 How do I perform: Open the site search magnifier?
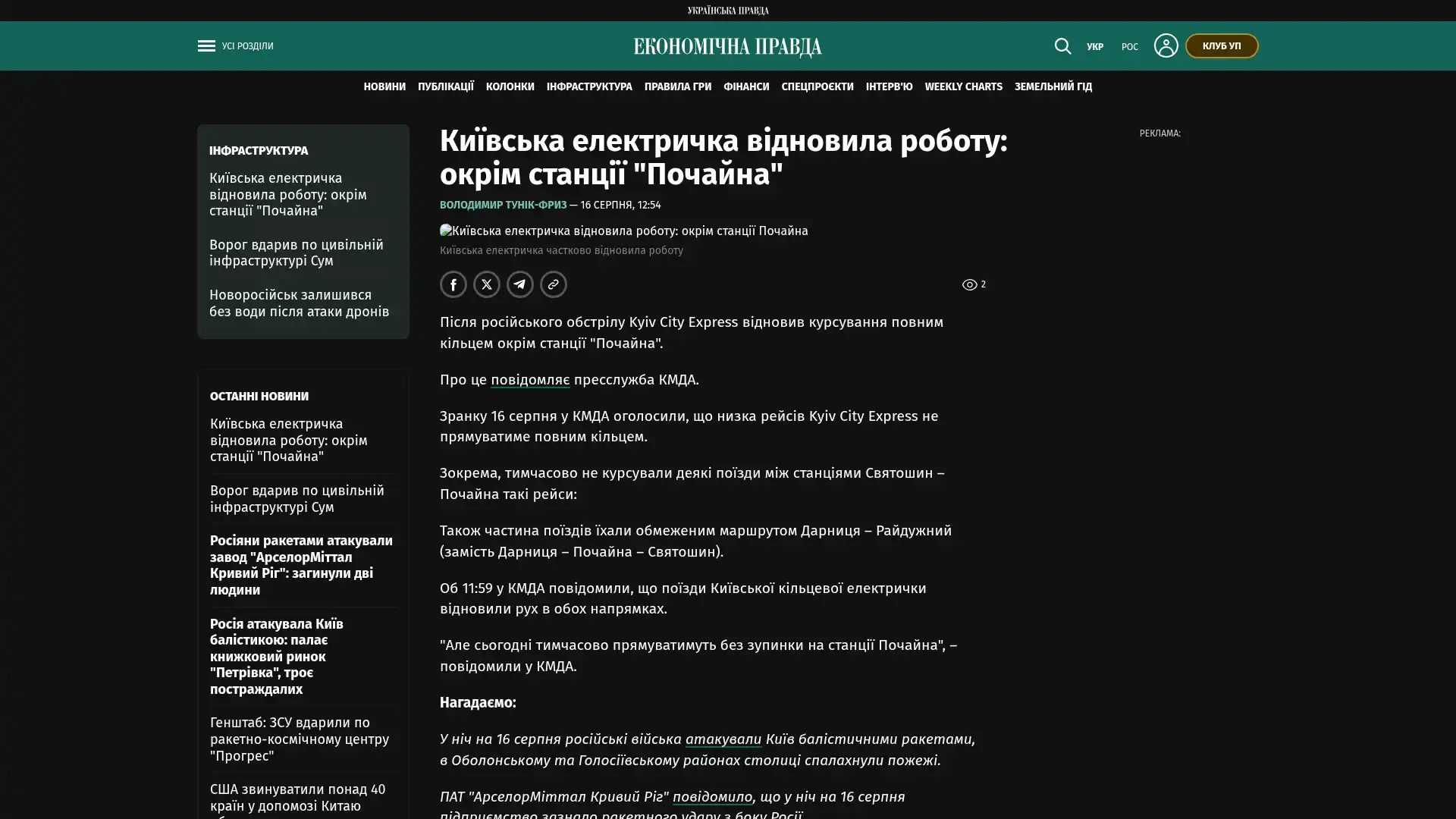(1062, 46)
